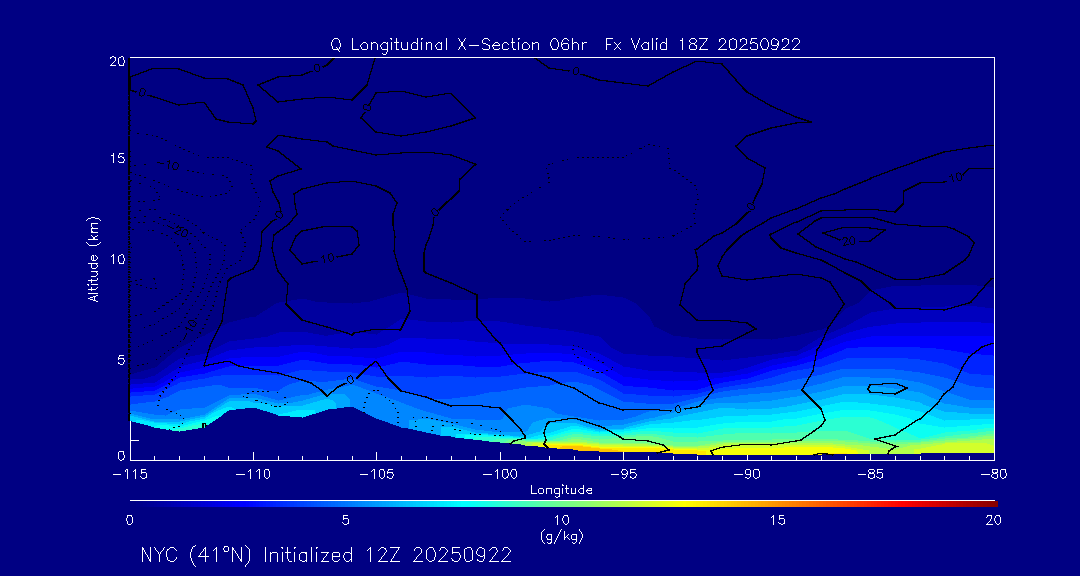Select color bar scale label 10
1080x576 pixels.
(562, 520)
